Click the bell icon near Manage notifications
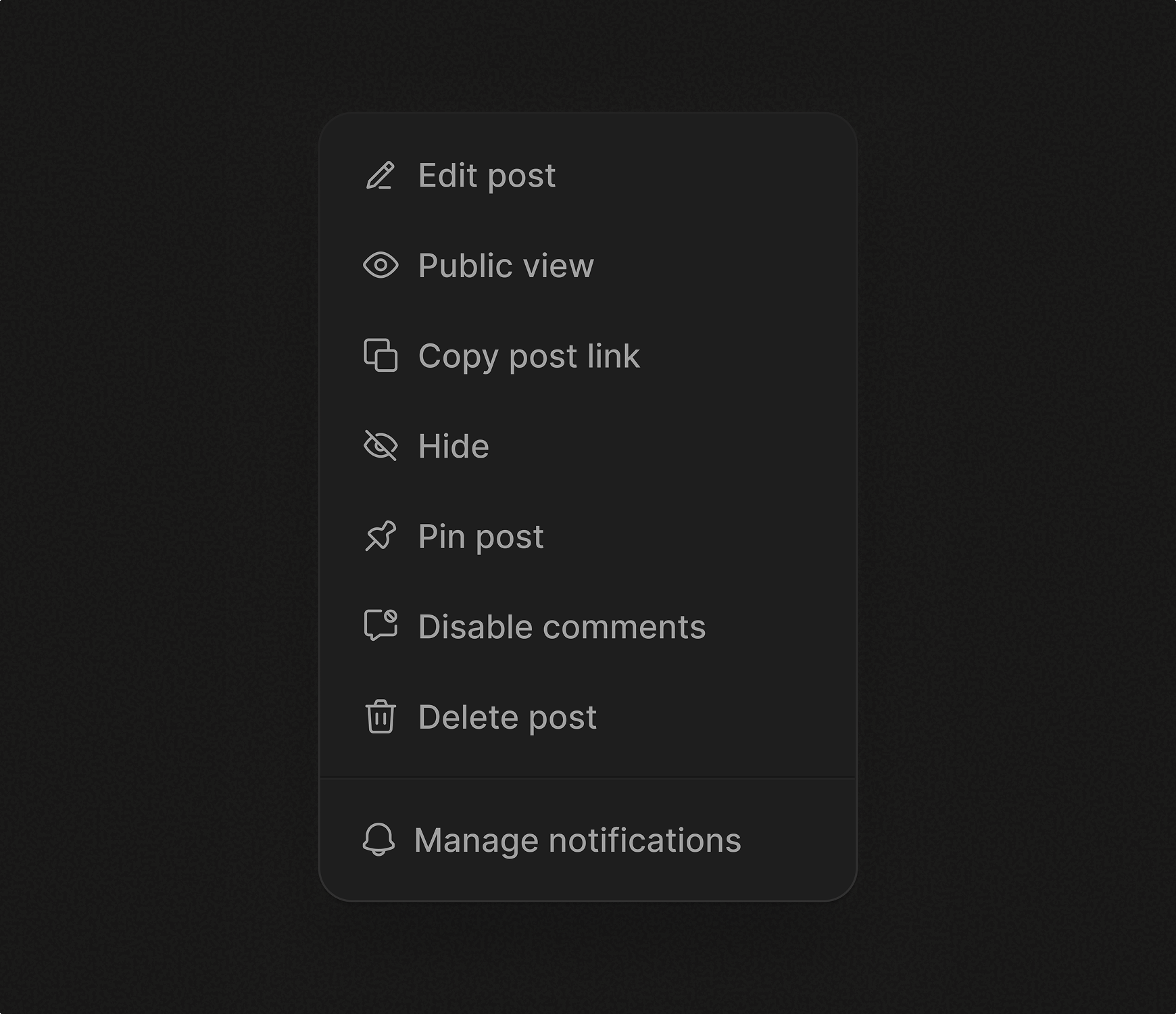This screenshot has height=1014, width=1176. point(381,840)
